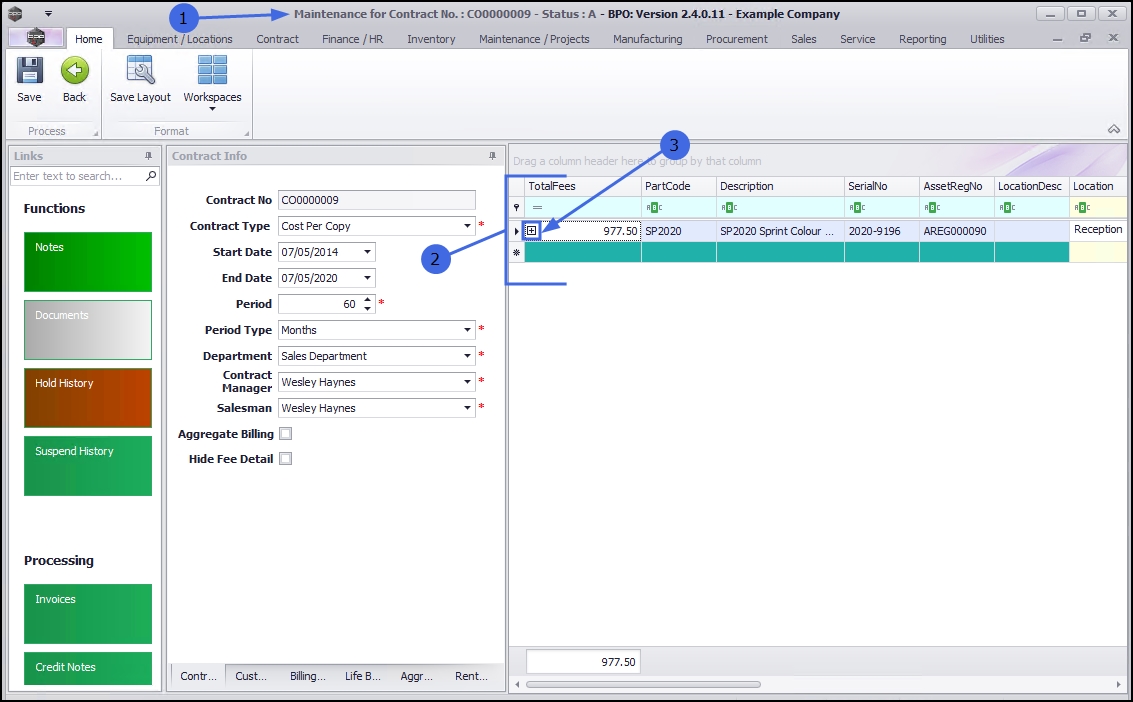Collapse the ribbon with the chevron arrow
The width and height of the screenshot is (1133, 702).
point(1113,129)
